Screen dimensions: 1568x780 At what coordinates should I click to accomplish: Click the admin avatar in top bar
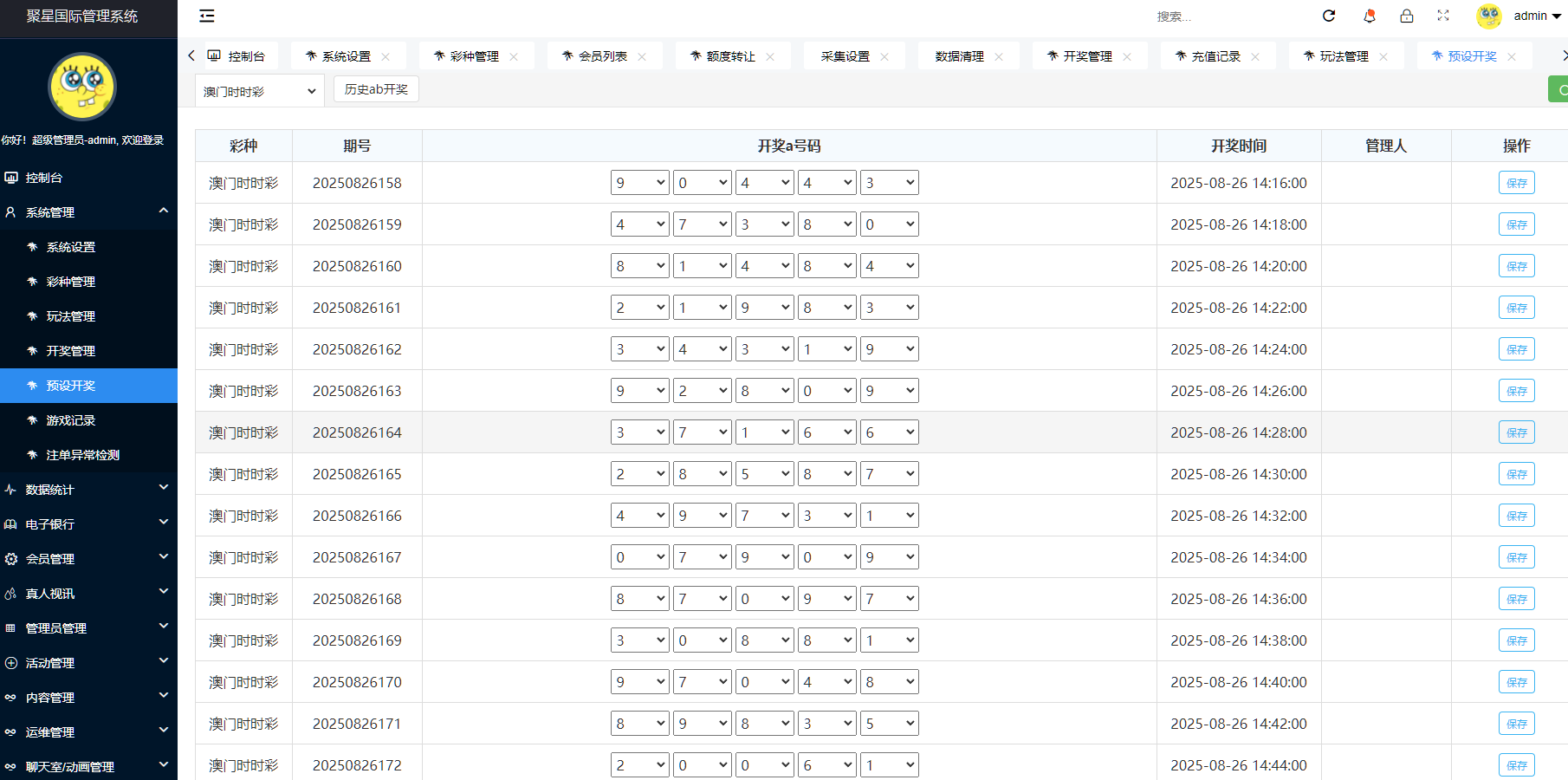[1488, 16]
